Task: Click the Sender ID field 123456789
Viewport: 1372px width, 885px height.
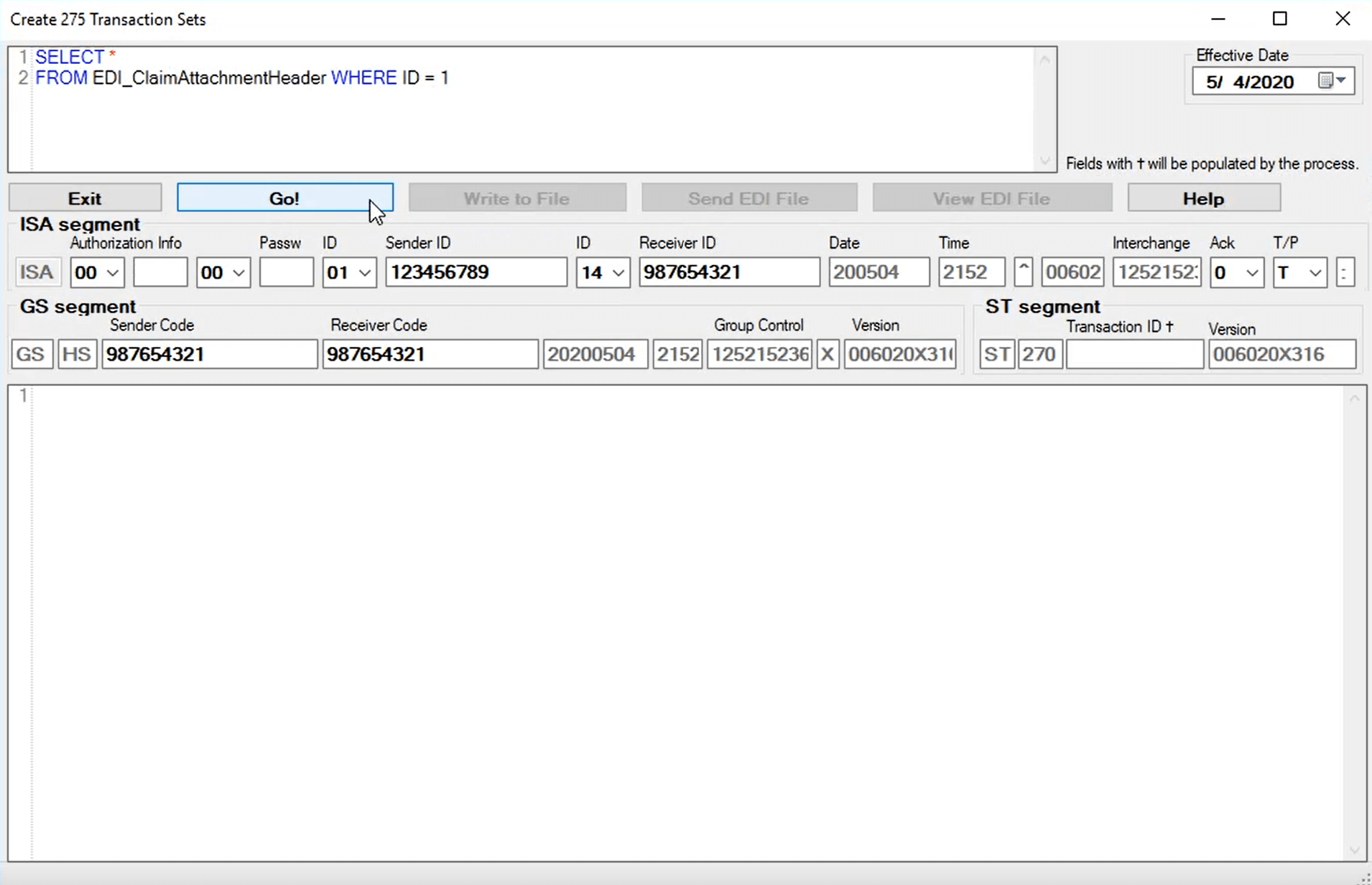Action: pyautogui.click(x=476, y=273)
